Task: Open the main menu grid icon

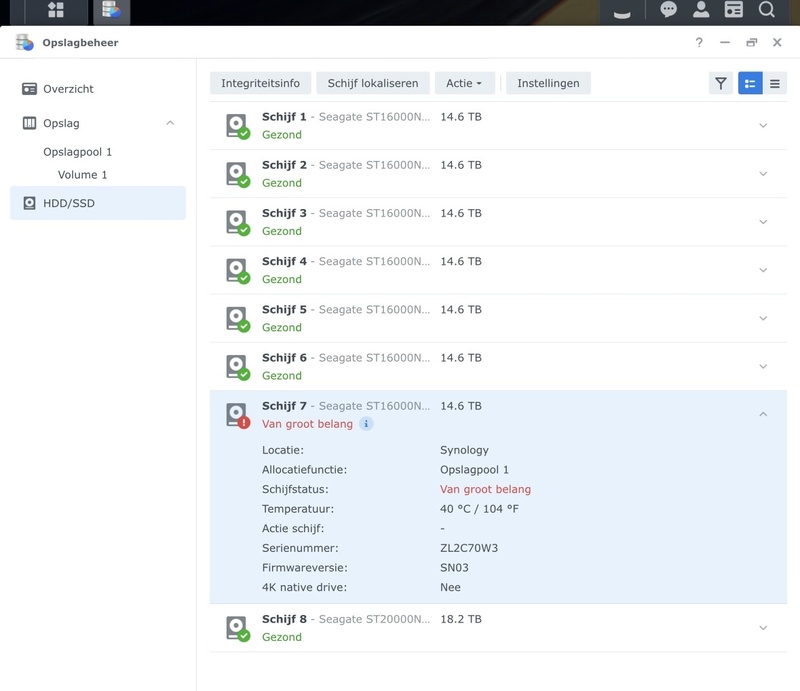Action: pos(56,9)
